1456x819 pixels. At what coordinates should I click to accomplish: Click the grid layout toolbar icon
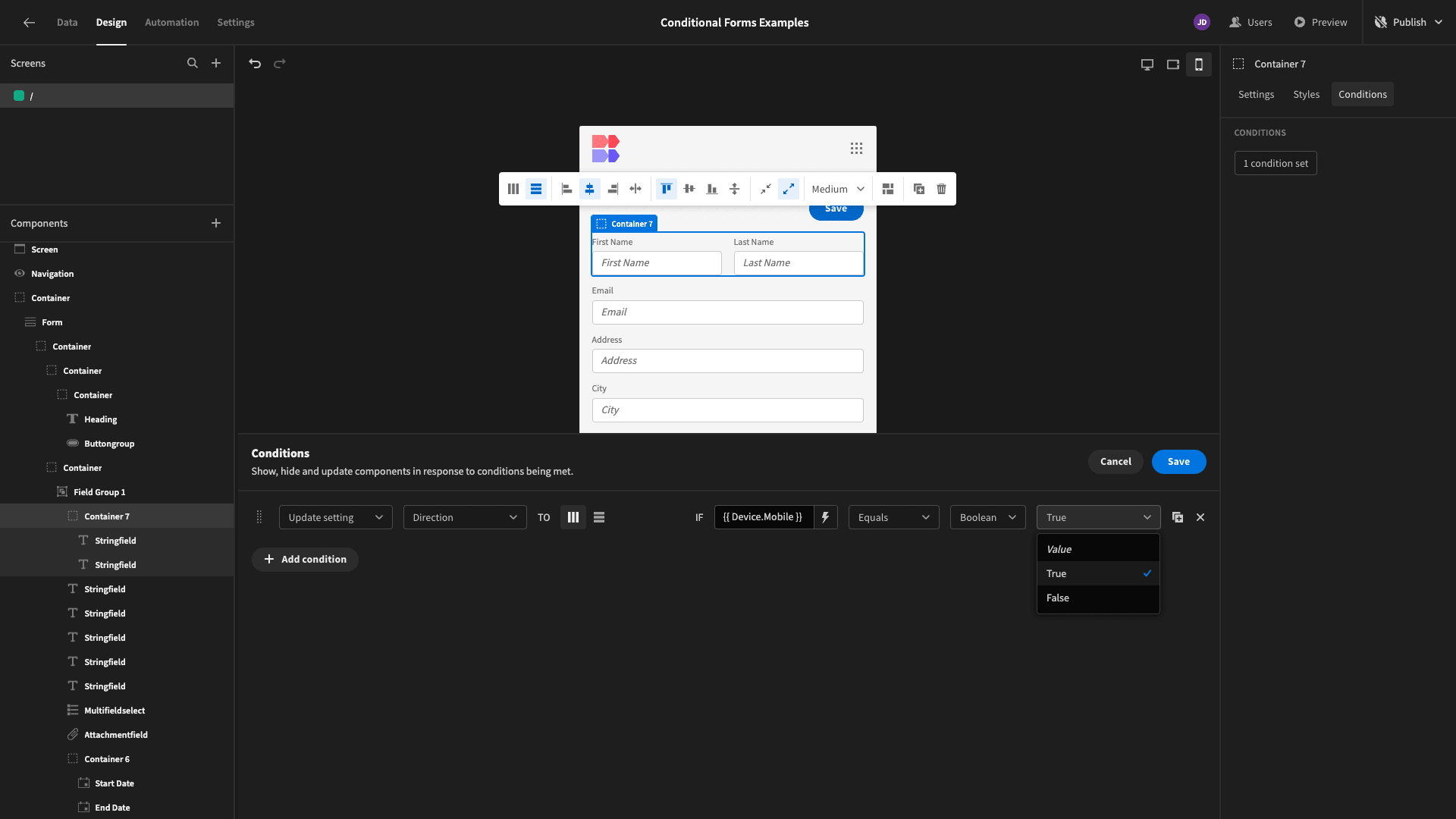[x=888, y=189]
